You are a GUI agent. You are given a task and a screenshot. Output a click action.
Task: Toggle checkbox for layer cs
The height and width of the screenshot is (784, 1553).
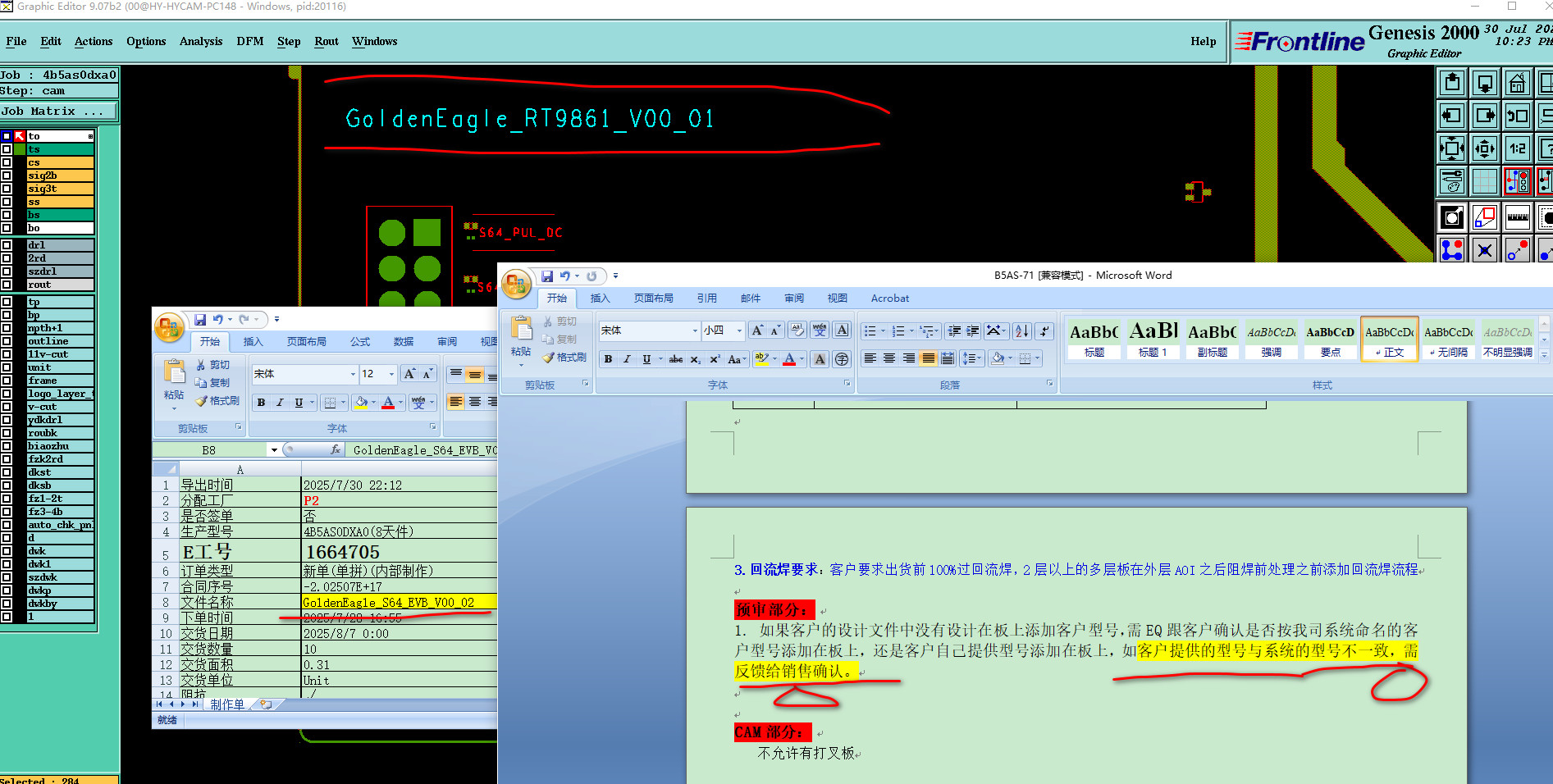[7, 162]
